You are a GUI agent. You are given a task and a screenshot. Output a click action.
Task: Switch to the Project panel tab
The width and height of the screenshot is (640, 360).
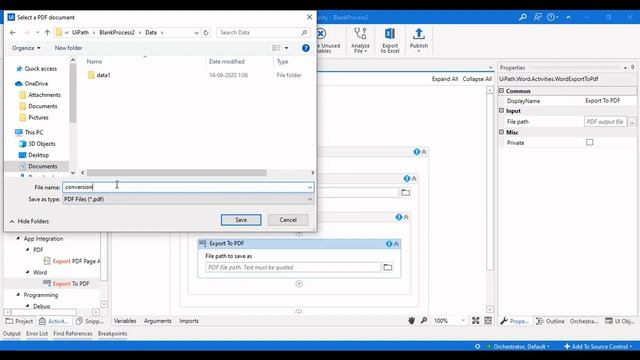19,321
